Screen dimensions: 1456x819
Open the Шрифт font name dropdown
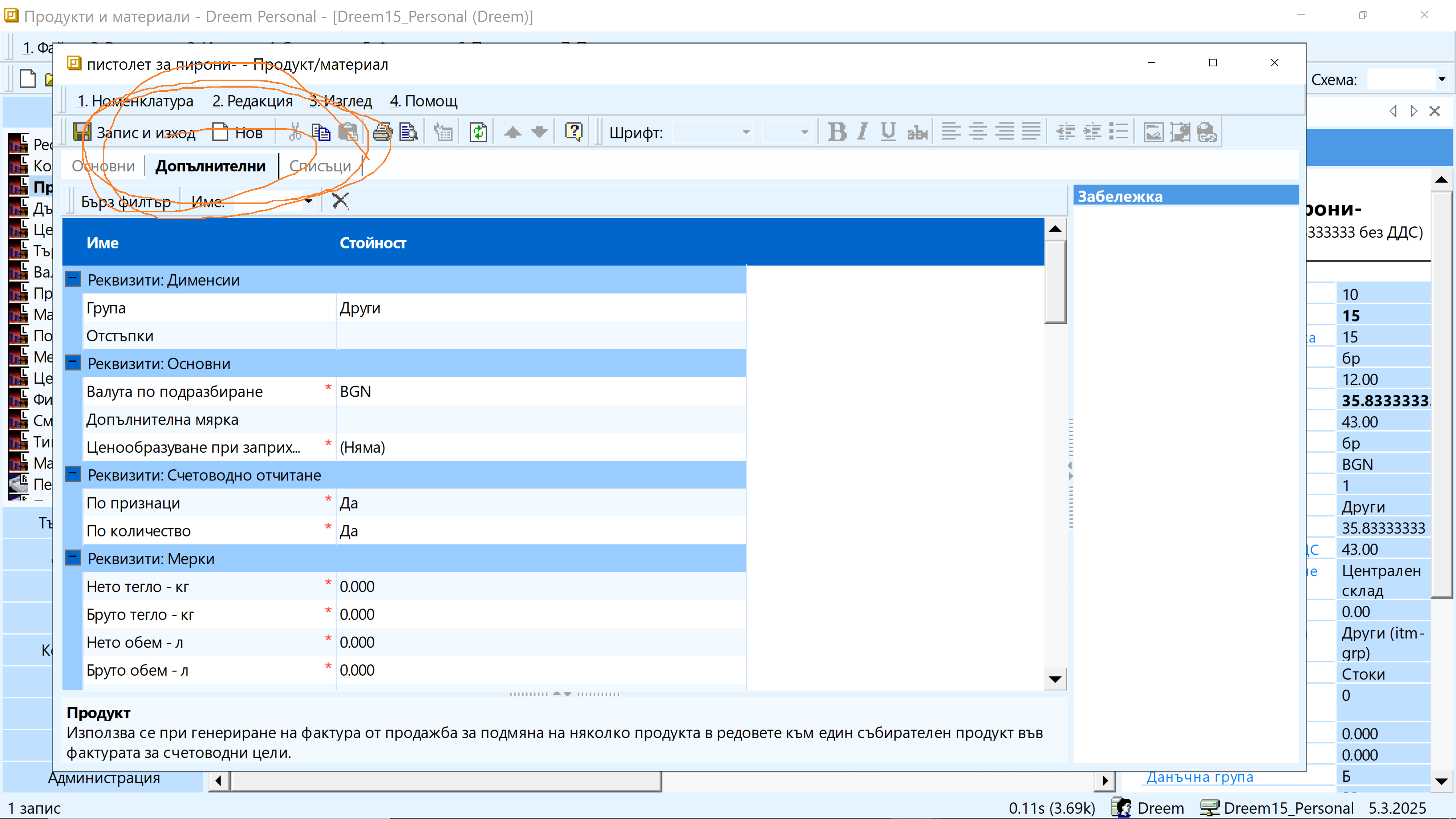(x=746, y=133)
